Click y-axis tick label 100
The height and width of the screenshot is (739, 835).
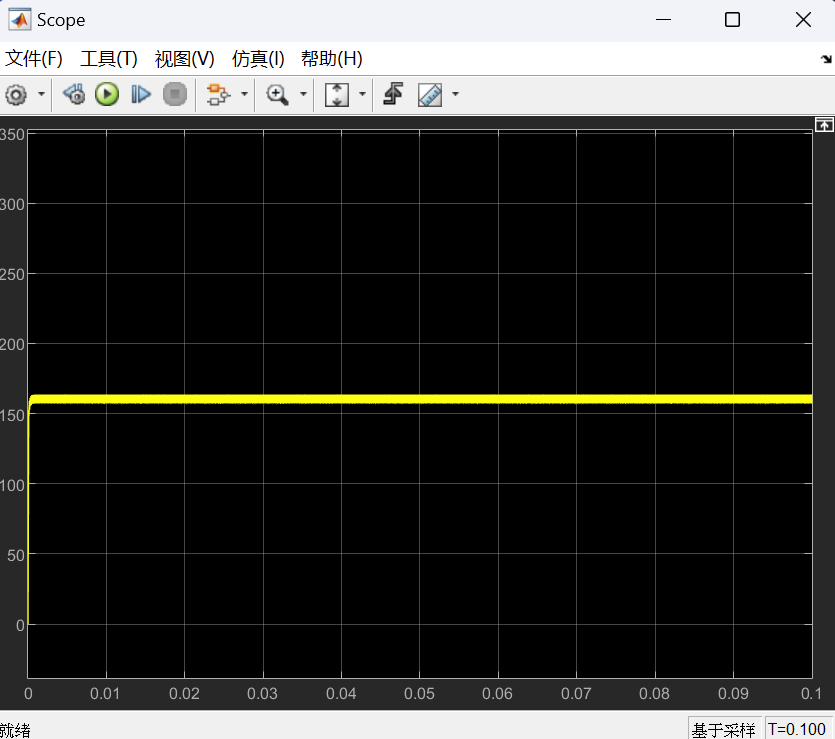point(12,485)
